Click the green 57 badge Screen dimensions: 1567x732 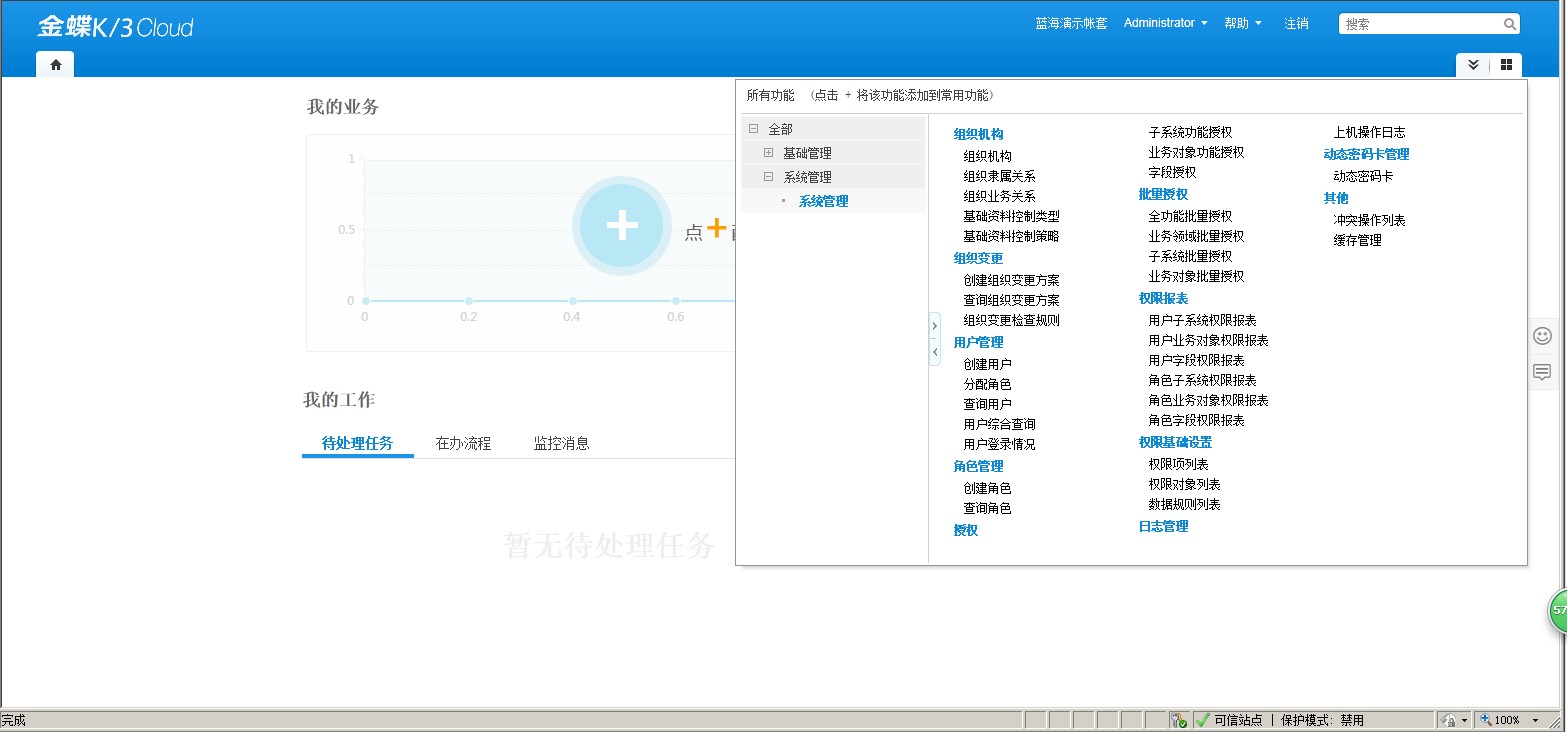1558,611
